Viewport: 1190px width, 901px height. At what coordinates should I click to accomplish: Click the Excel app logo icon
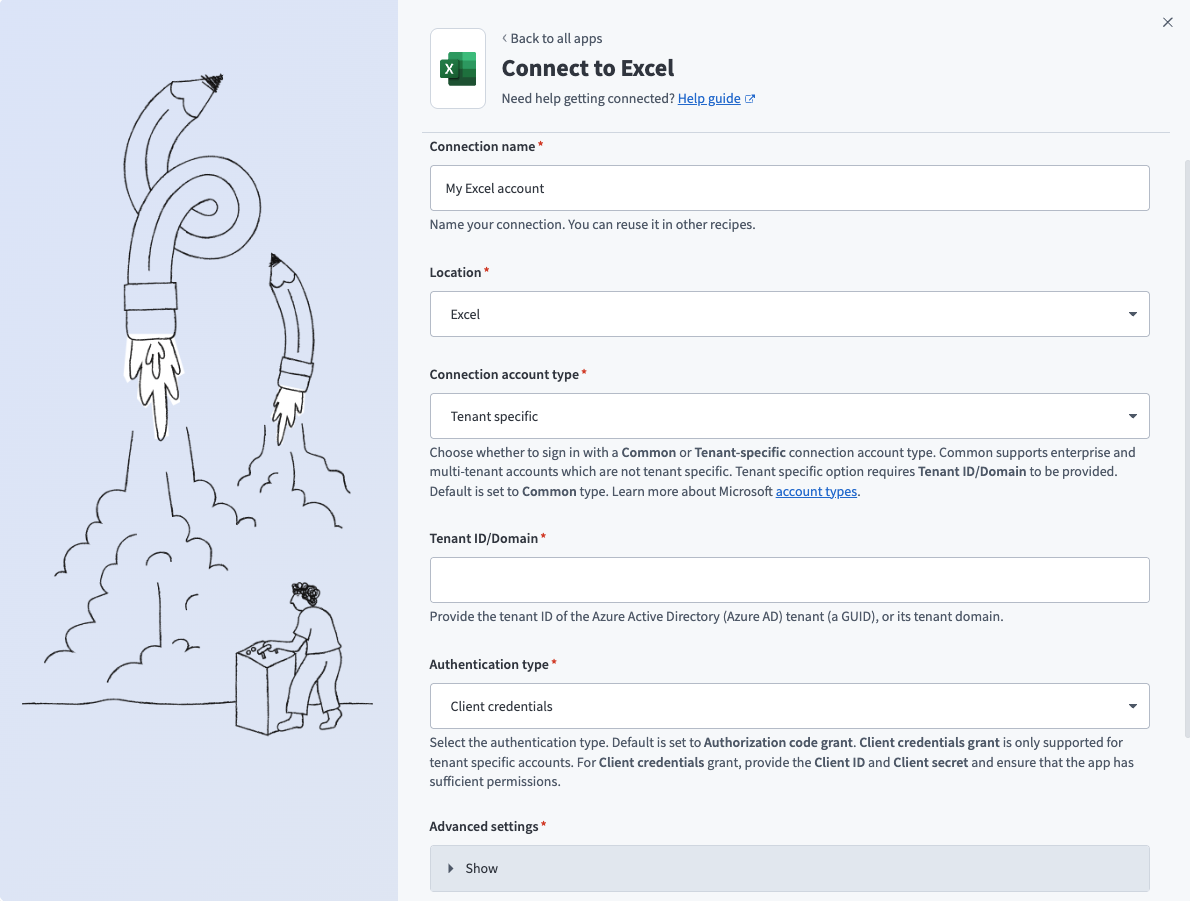[x=458, y=69]
